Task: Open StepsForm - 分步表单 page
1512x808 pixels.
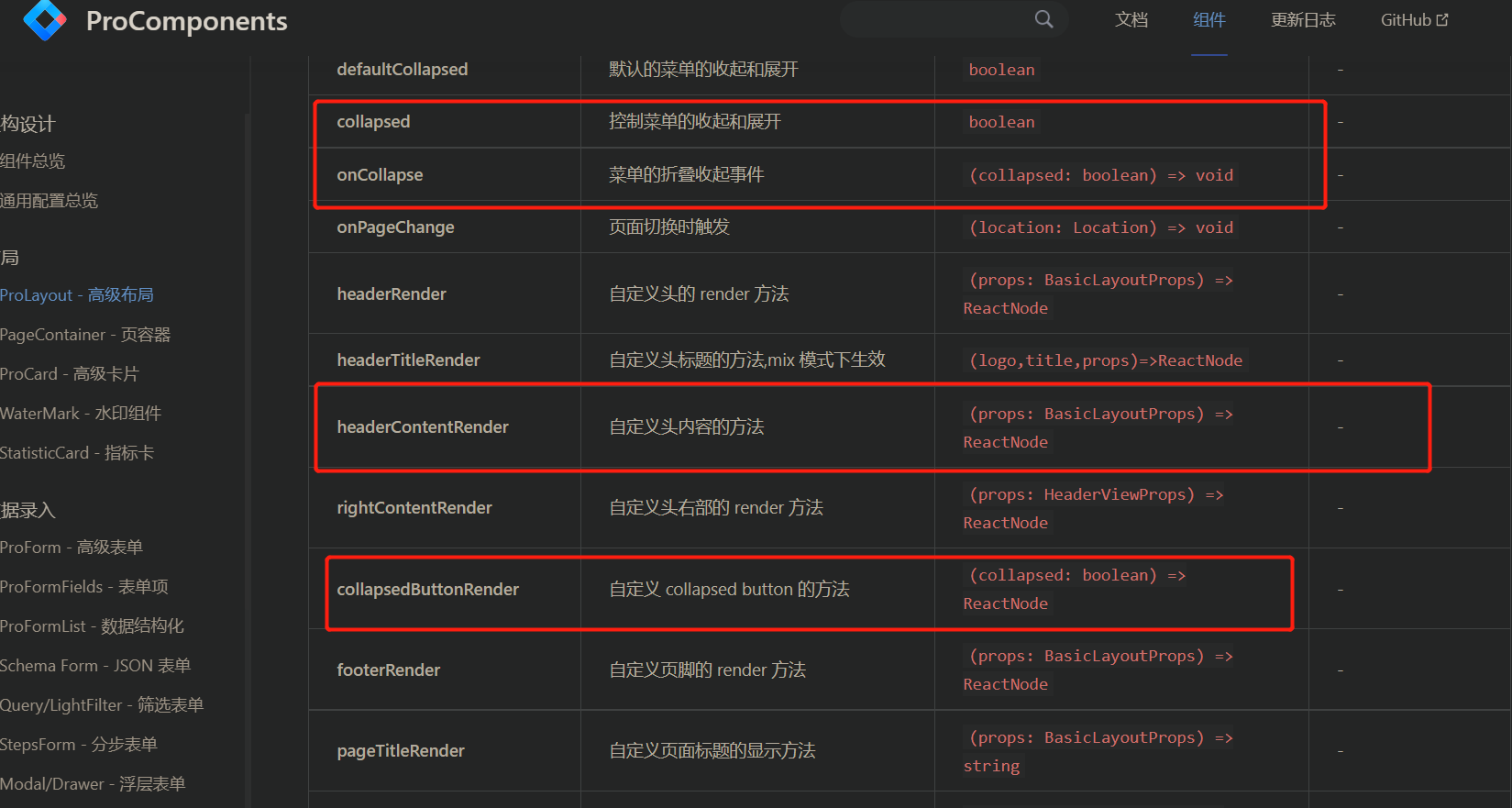Action: [79, 744]
